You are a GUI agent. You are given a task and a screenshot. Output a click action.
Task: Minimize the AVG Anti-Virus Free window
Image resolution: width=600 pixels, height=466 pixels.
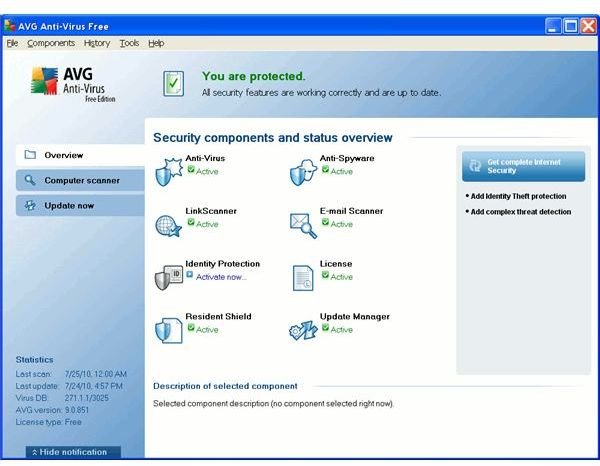click(x=553, y=26)
